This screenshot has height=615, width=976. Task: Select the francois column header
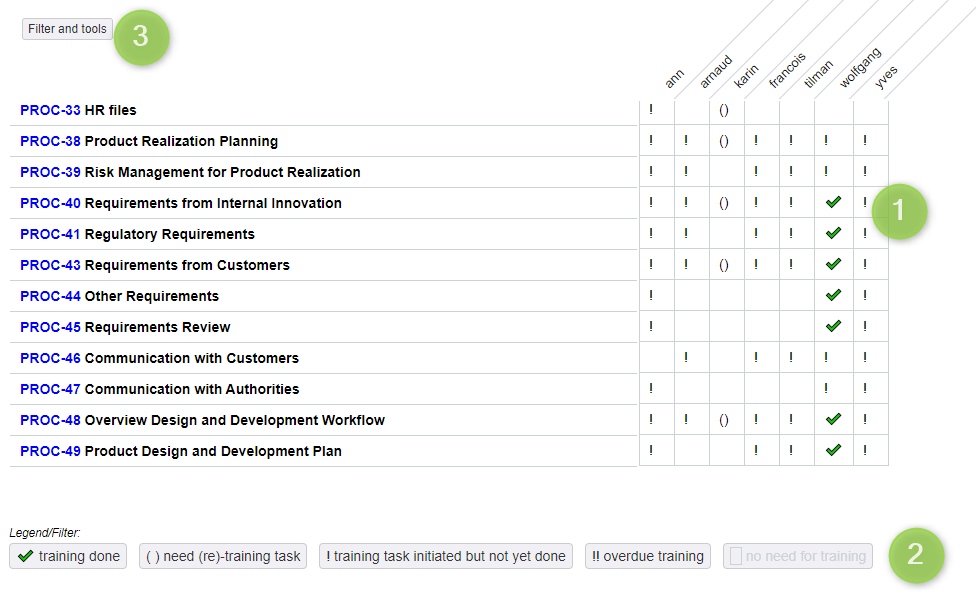coord(787,70)
